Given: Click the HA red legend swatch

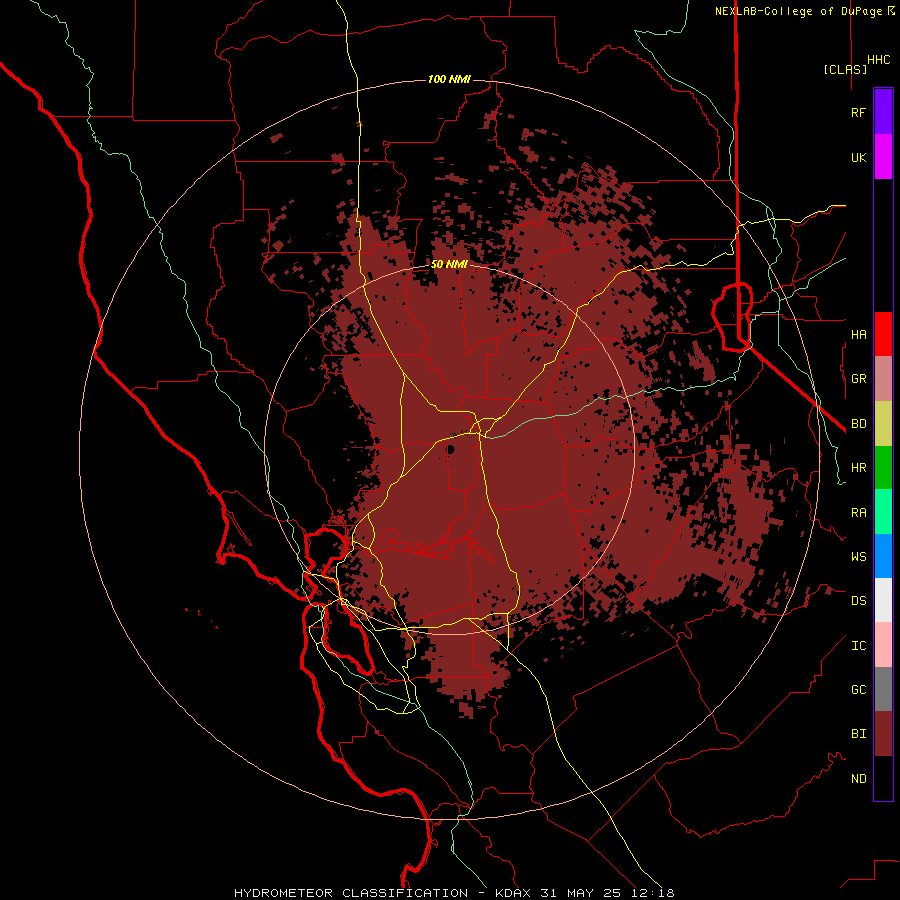Looking at the screenshot, I should 883,334.
